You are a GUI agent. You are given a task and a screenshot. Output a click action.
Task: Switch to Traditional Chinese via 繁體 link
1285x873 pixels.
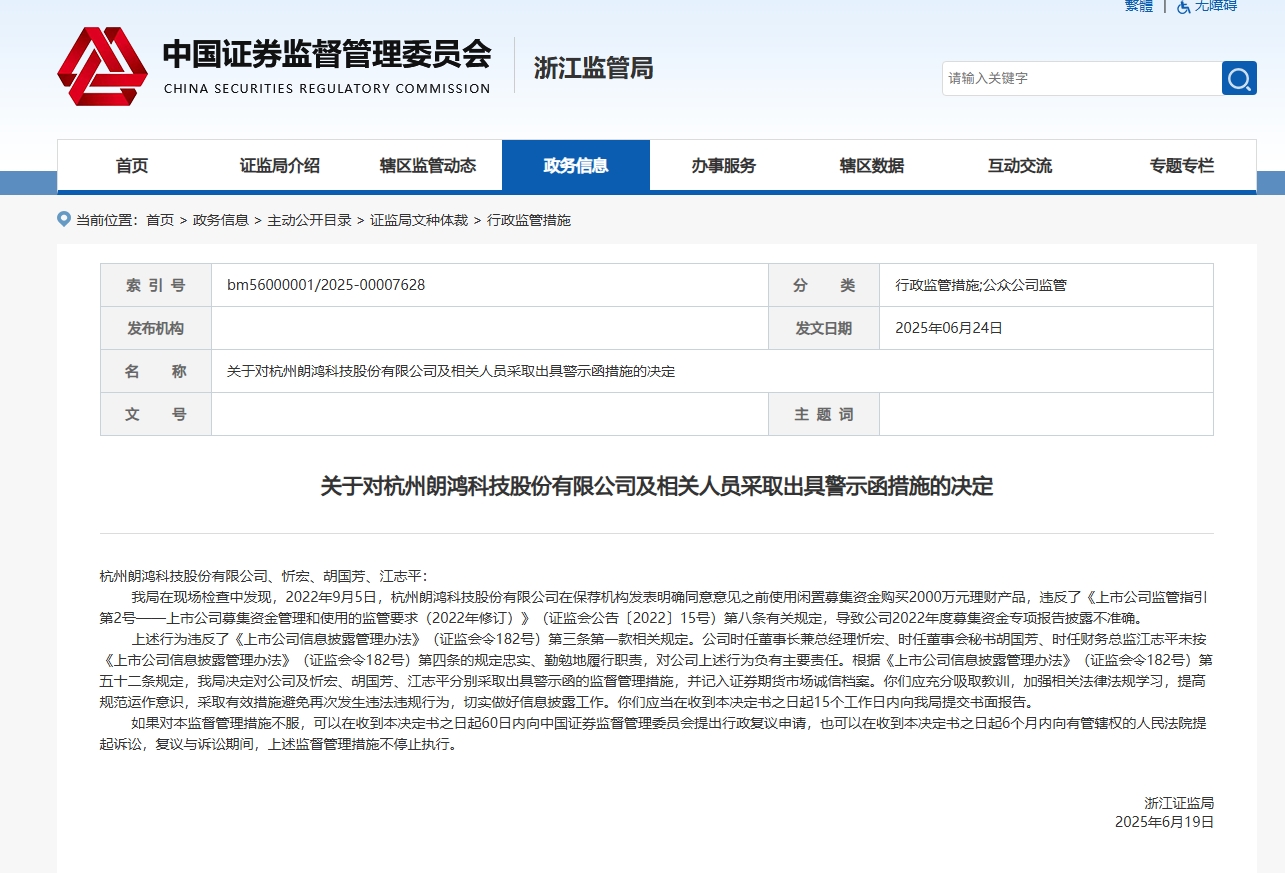tap(1138, 6)
